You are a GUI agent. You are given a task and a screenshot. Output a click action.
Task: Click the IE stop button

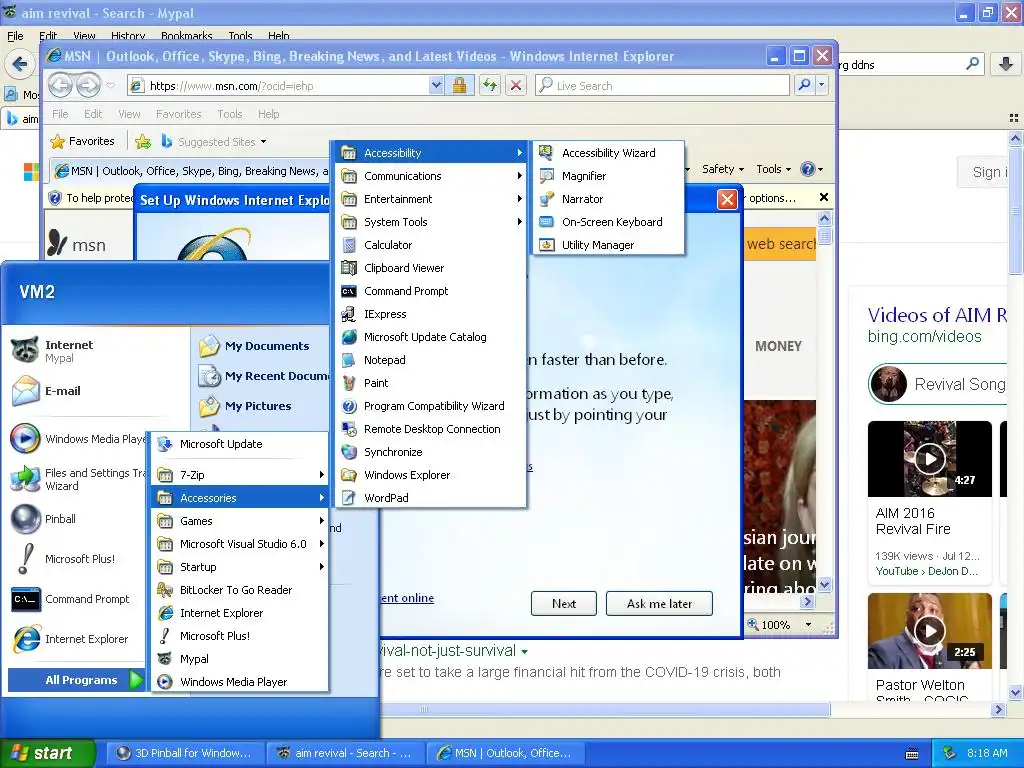coord(516,86)
